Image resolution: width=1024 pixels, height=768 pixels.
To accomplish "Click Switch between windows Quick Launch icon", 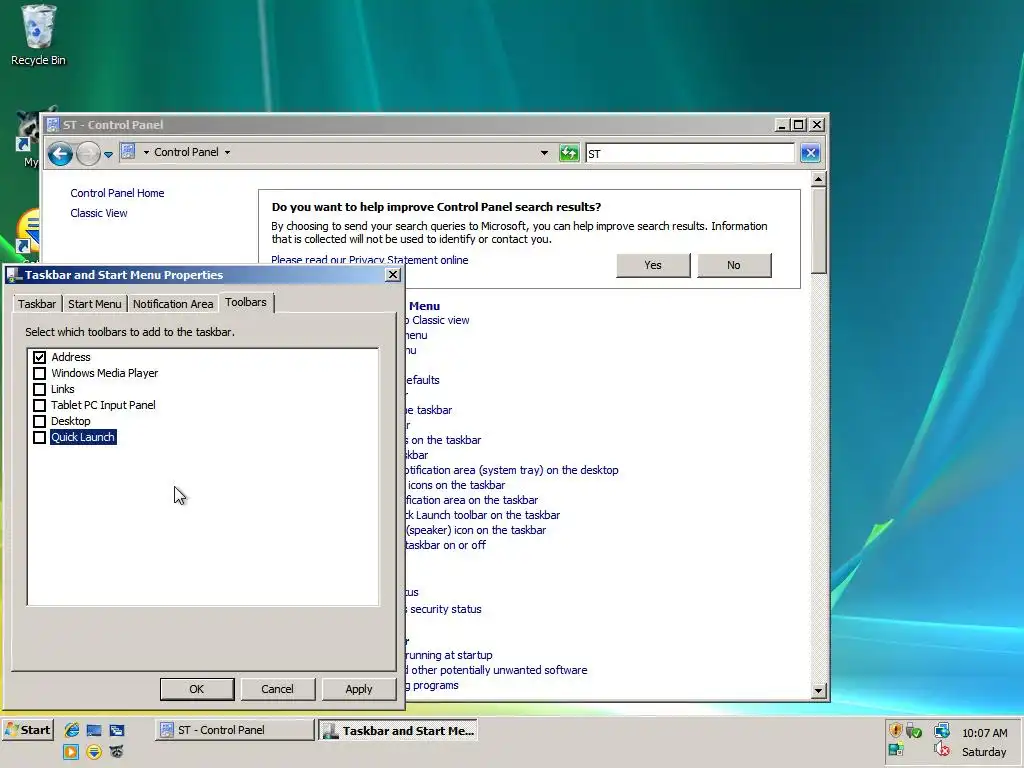I will tap(117, 730).
